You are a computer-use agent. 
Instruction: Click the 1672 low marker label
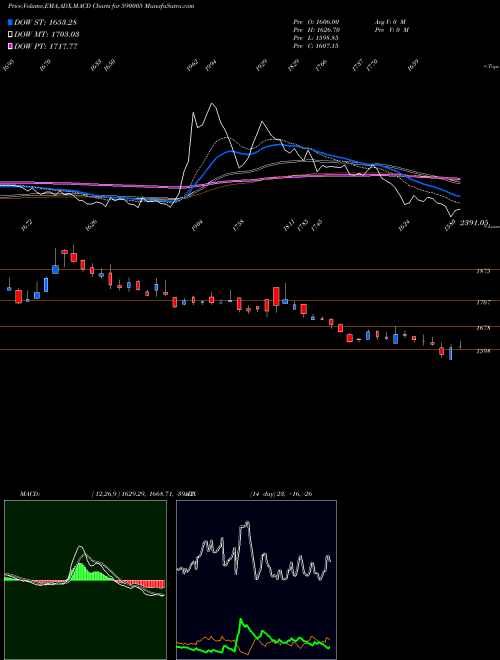(26, 226)
